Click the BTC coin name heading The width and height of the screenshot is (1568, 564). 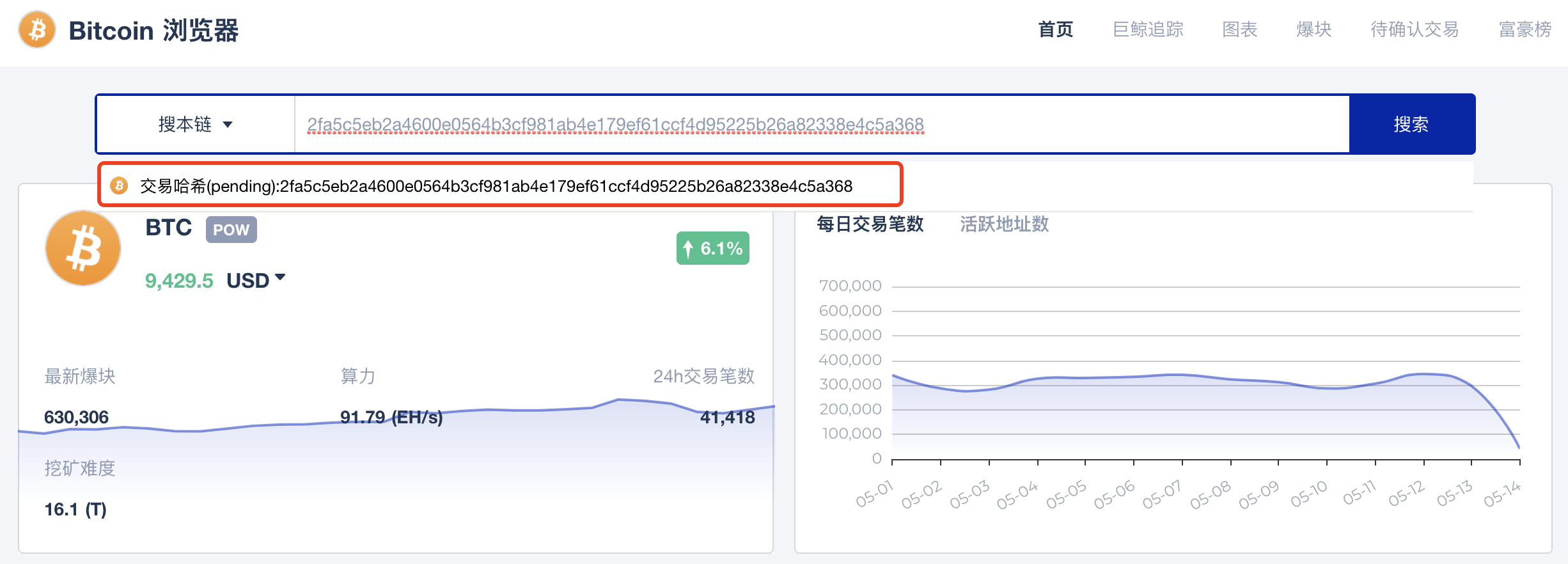click(x=168, y=228)
